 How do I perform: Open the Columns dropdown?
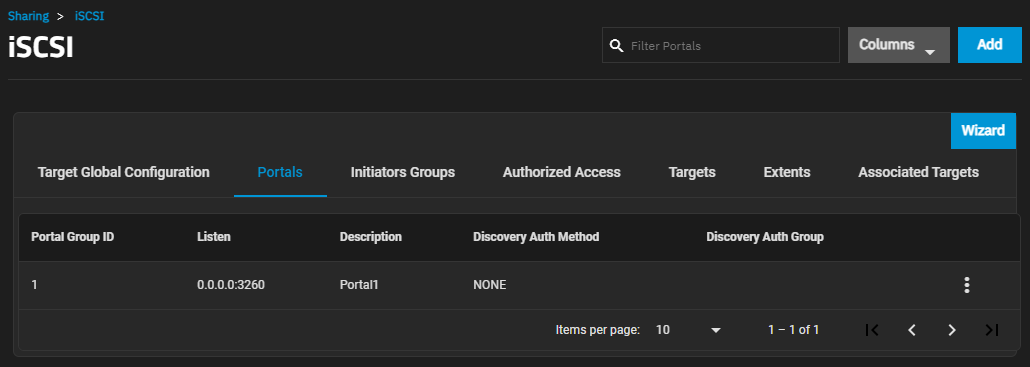point(899,45)
